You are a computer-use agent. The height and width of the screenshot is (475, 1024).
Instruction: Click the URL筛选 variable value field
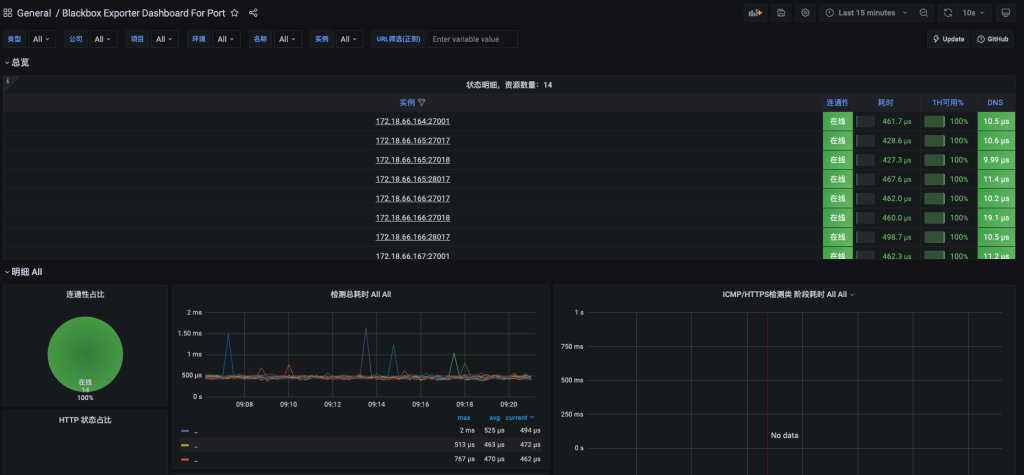coord(473,39)
